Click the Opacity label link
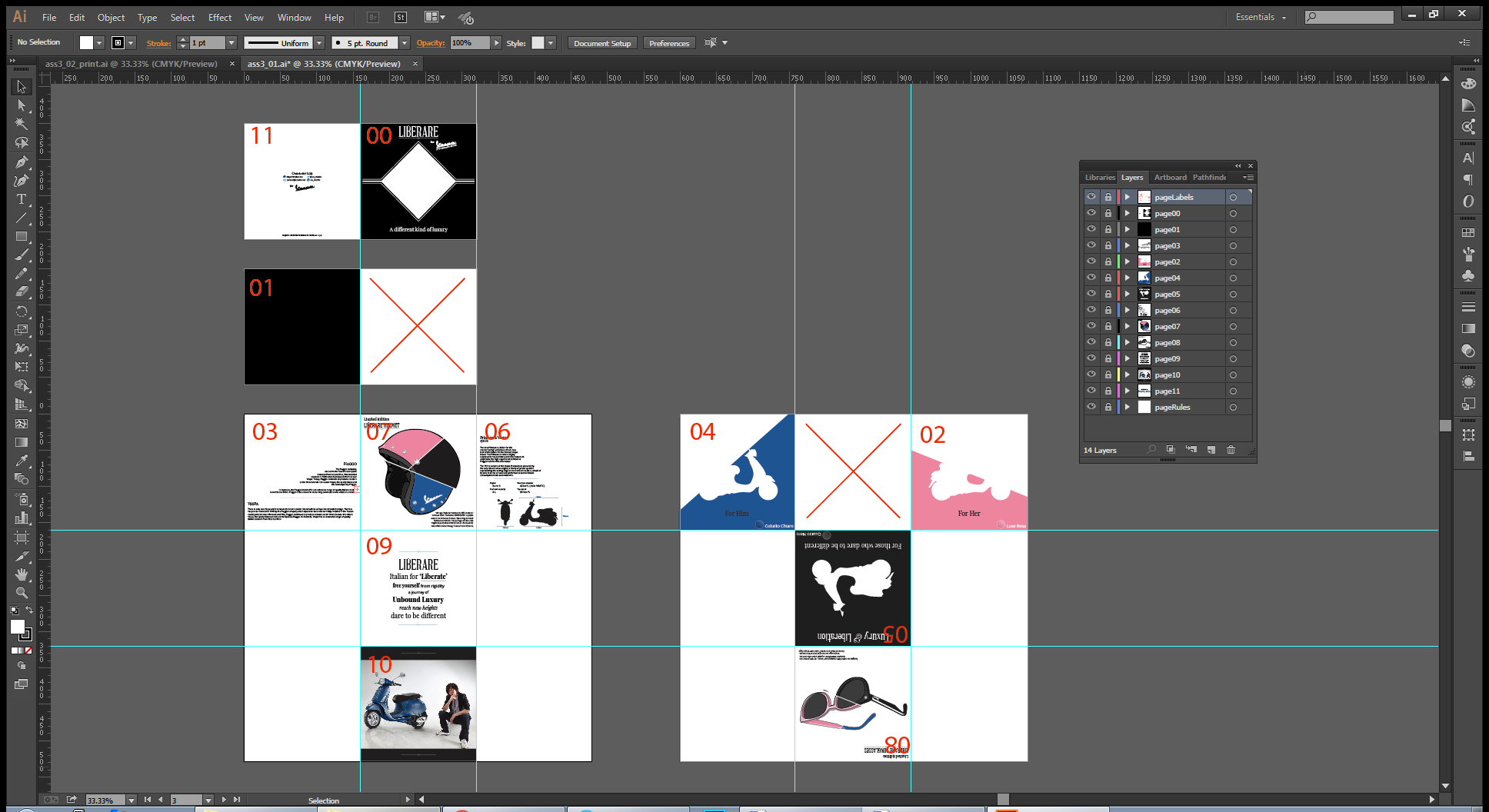Viewport: 1489px width, 812px height. [x=431, y=43]
